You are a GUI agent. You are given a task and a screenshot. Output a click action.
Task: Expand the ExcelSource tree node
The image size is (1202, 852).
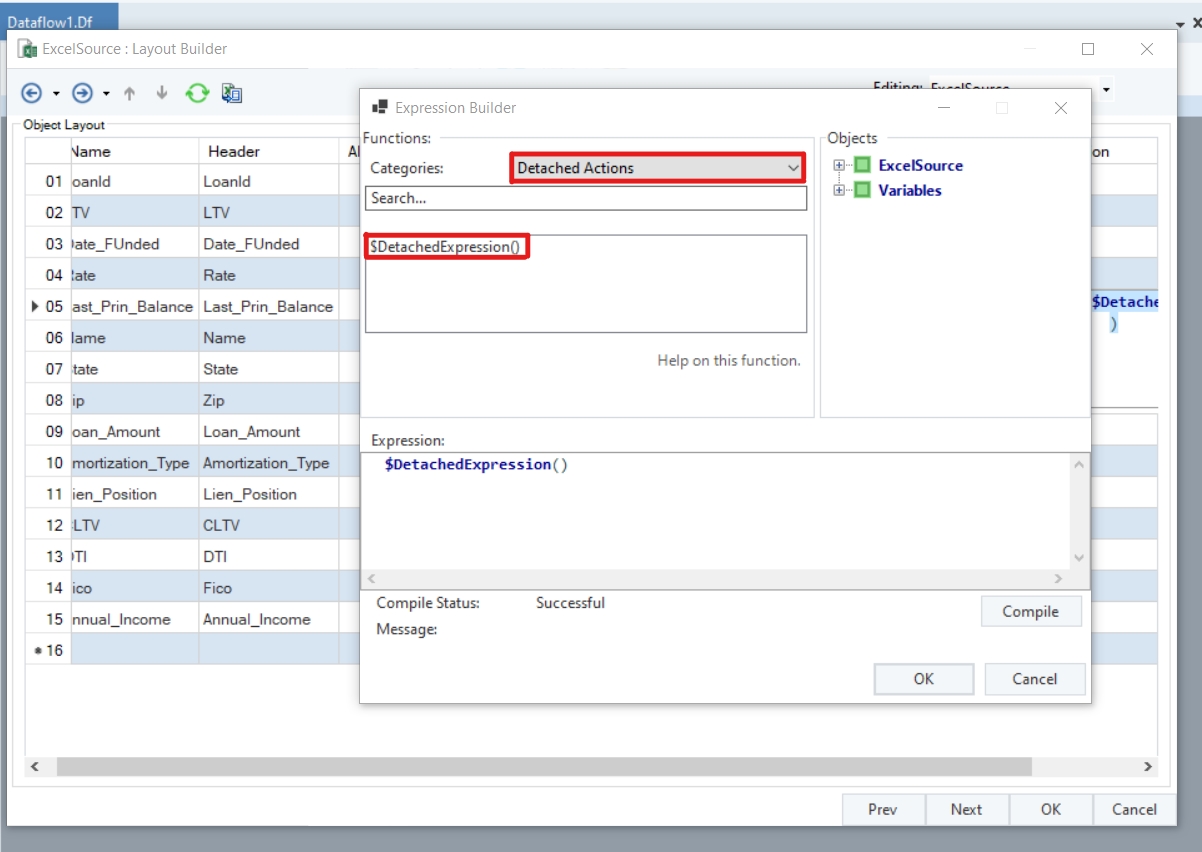(839, 166)
